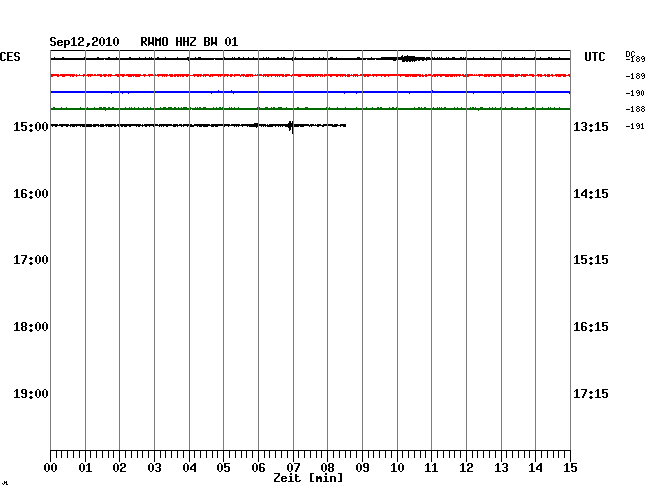Click the 17:15 UTC time label
The width and height of the screenshot is (650, 494).
tap(591, 393)
